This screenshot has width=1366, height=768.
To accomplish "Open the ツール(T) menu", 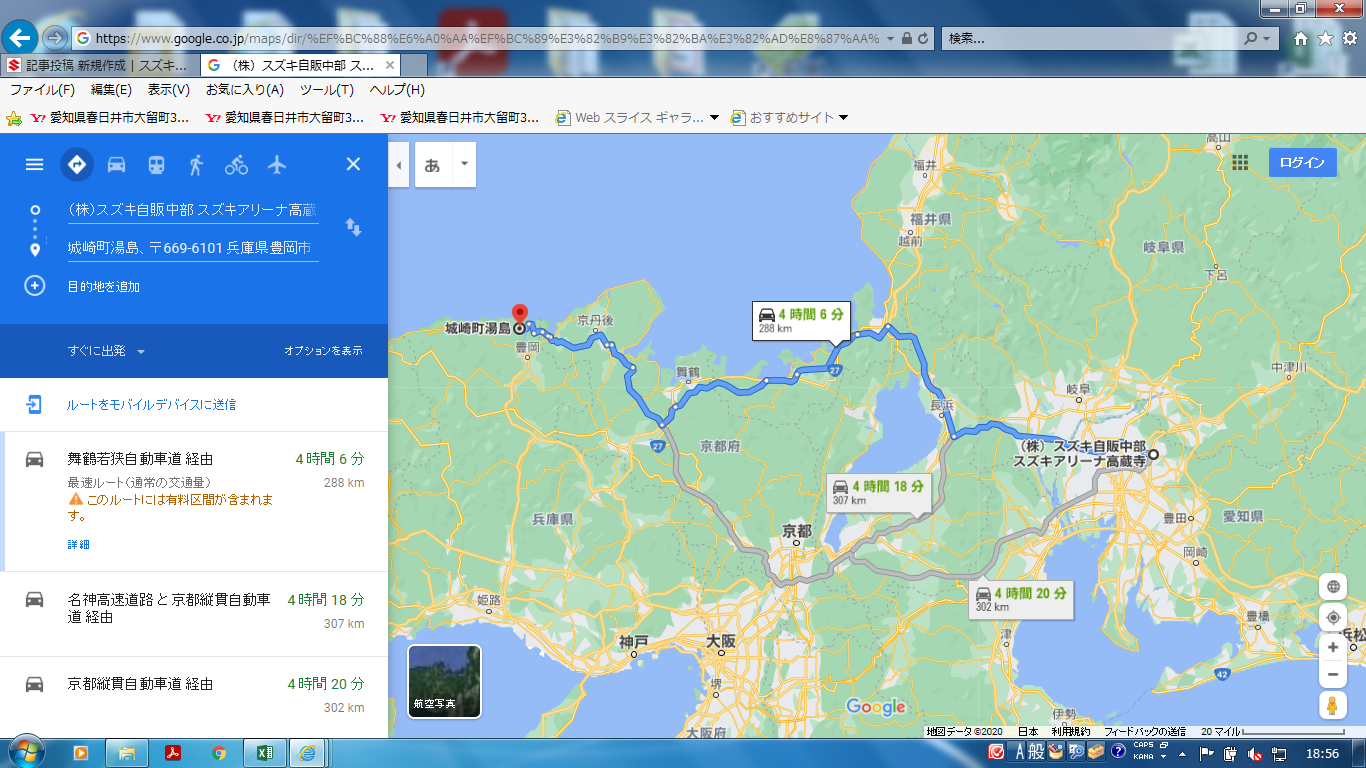I will tap(326, 90).
